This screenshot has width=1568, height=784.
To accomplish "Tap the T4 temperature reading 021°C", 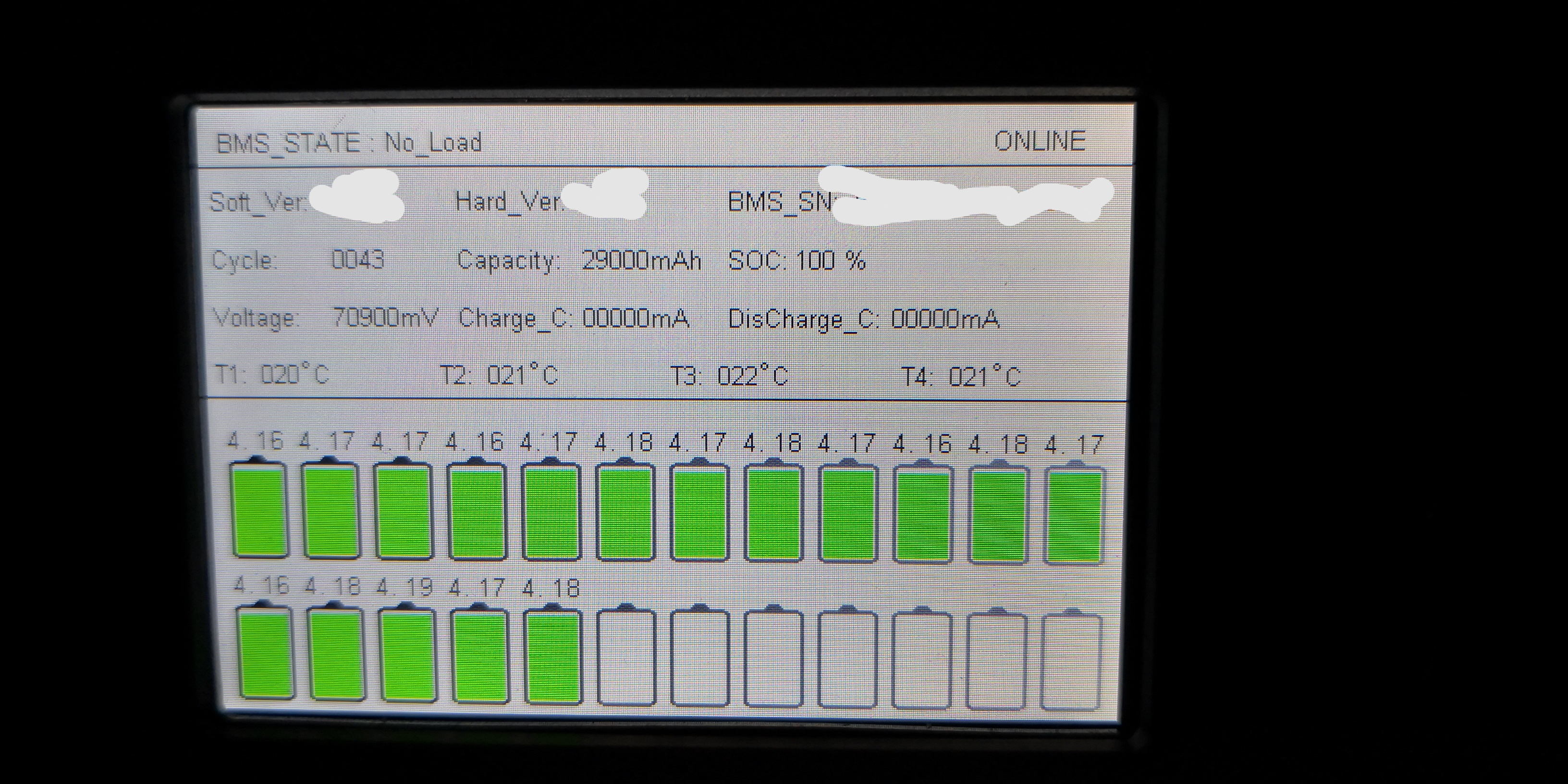I will click(984, 376).
